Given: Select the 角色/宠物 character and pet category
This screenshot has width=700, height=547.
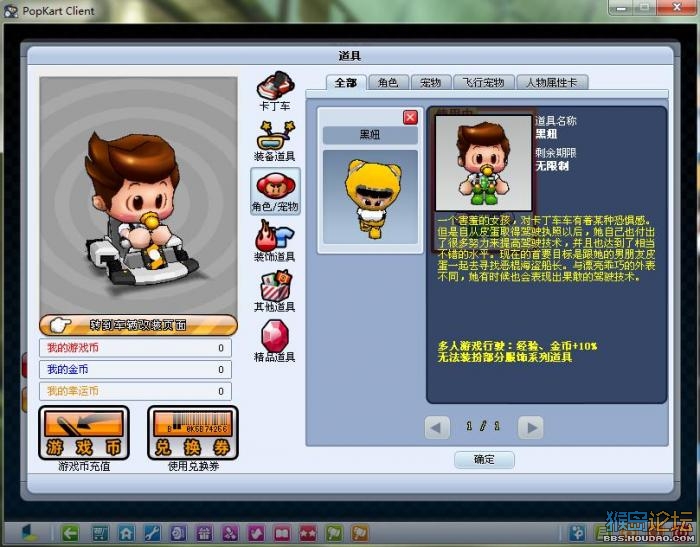Looking at the screenshot, I should 275,192.
